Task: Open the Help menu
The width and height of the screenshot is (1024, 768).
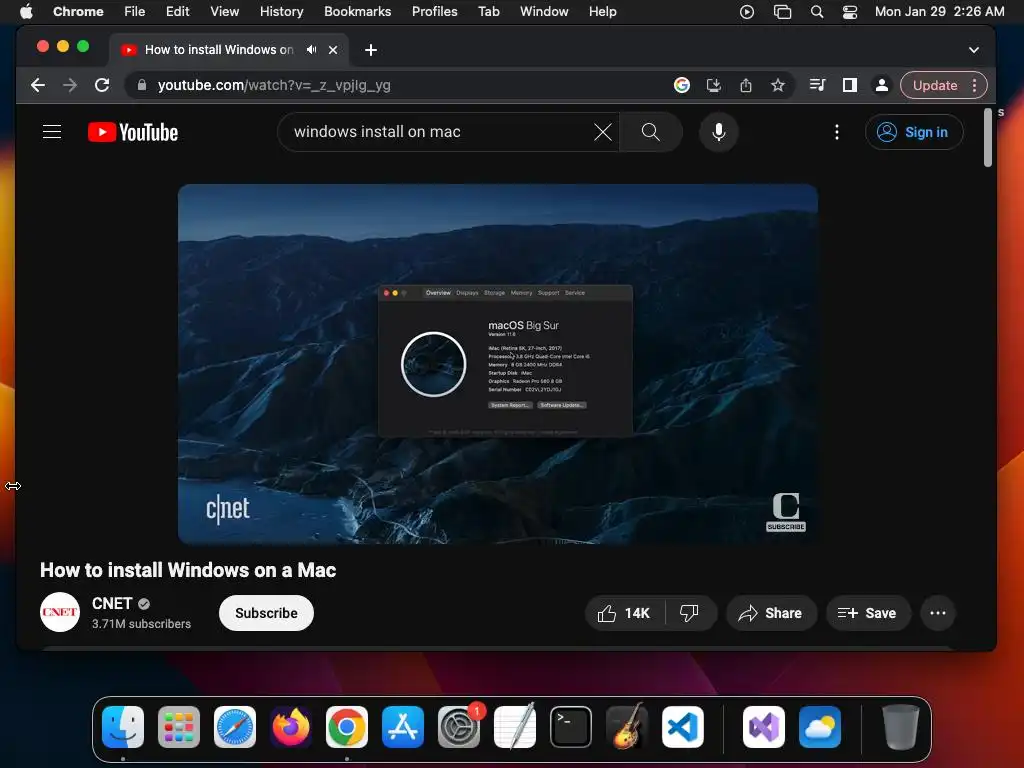Action: click(x=602, y=11)
